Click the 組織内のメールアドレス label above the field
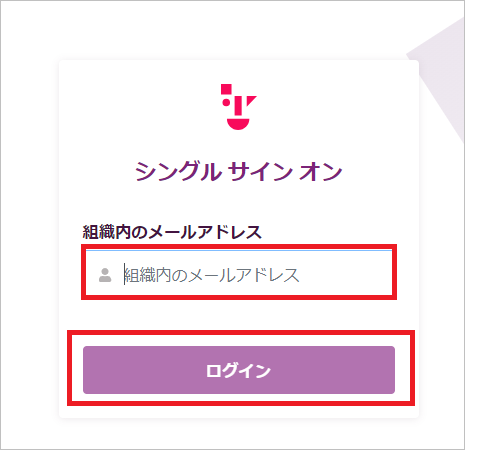The image size is (478, 458). pyautogui.click(x=172, y=232)
